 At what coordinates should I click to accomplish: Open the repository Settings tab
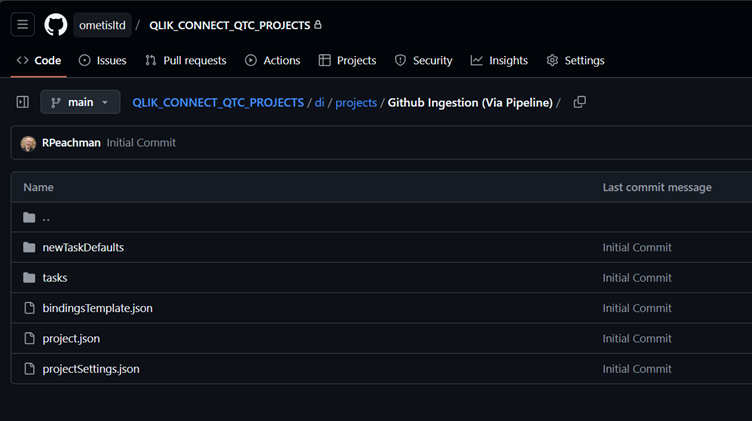click(x=576, y=60)
